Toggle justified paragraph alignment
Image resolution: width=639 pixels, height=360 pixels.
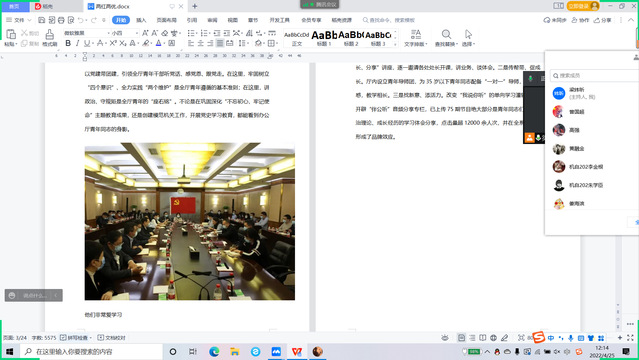220,43
